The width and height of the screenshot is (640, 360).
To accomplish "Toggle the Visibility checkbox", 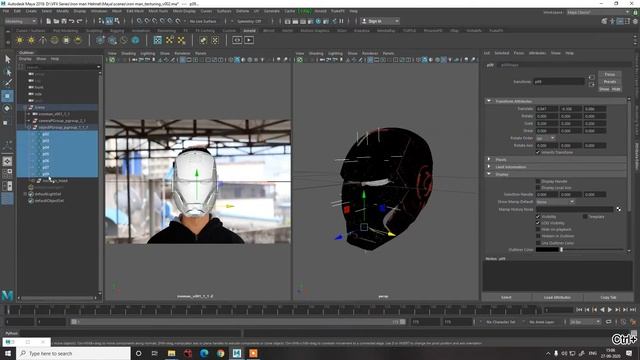I will (x=538, y=217).
